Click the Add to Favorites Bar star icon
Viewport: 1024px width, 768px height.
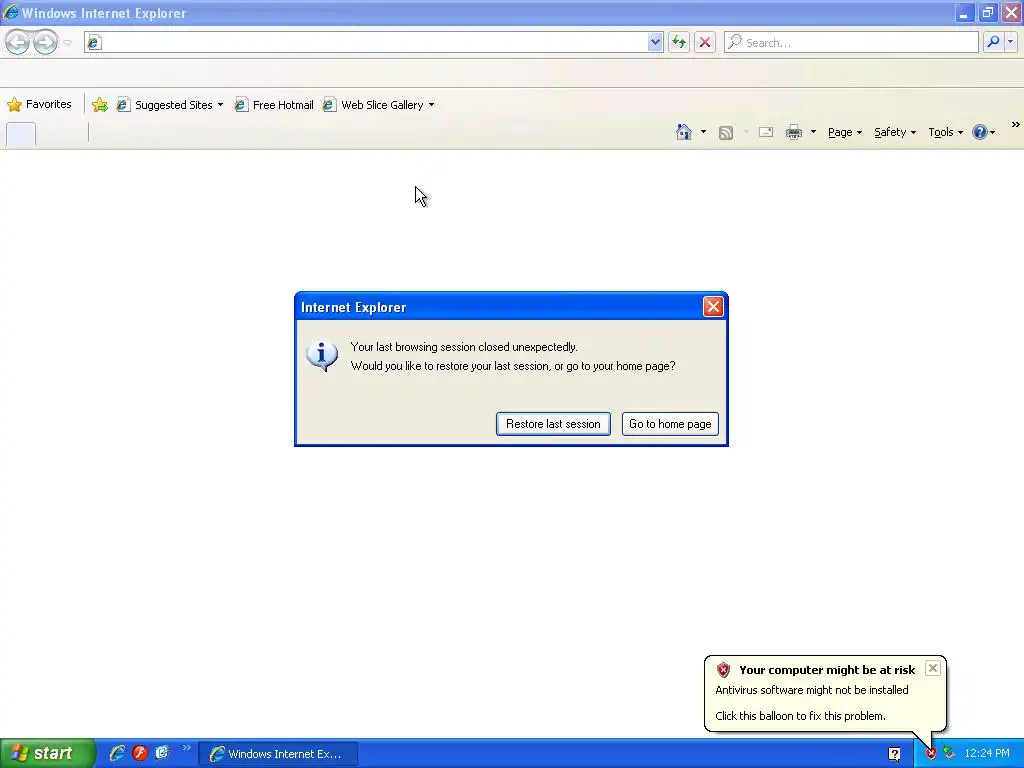tap(100, 104)
